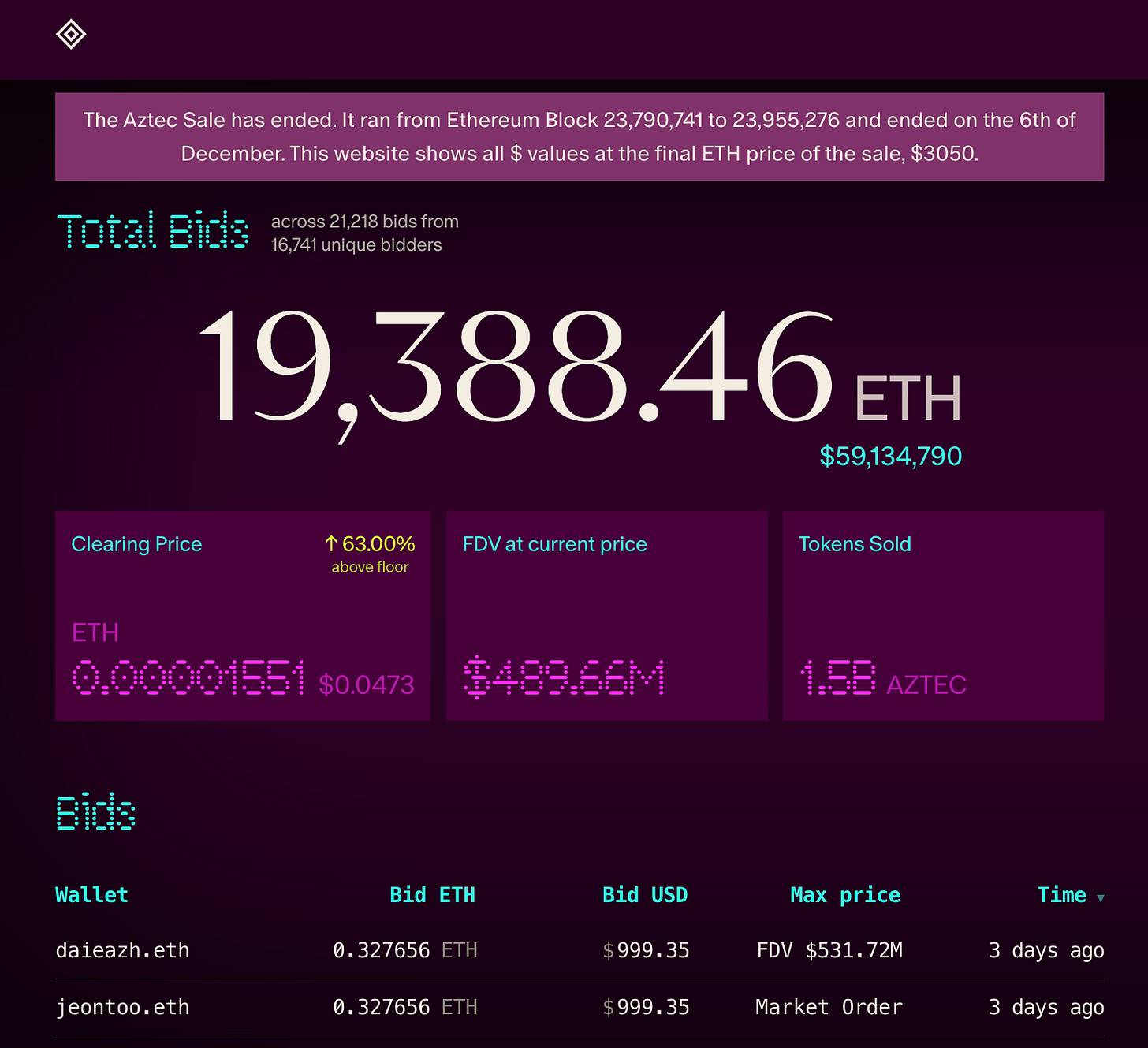The image size is (1148, 1048).
Task: Open daieazh.eth wallet entry
Action: (x=122, y=950)
